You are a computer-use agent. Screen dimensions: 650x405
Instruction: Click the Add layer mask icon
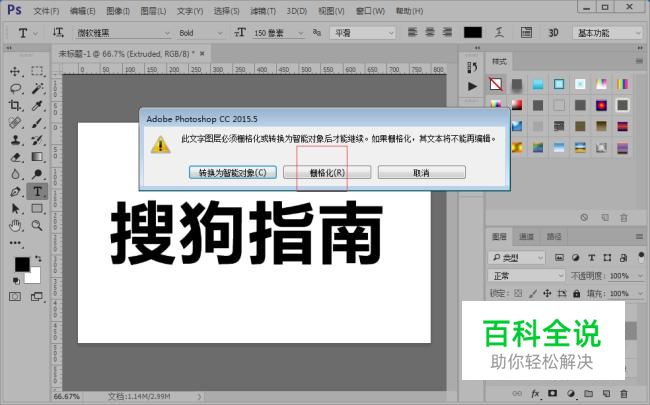(553, 393)
